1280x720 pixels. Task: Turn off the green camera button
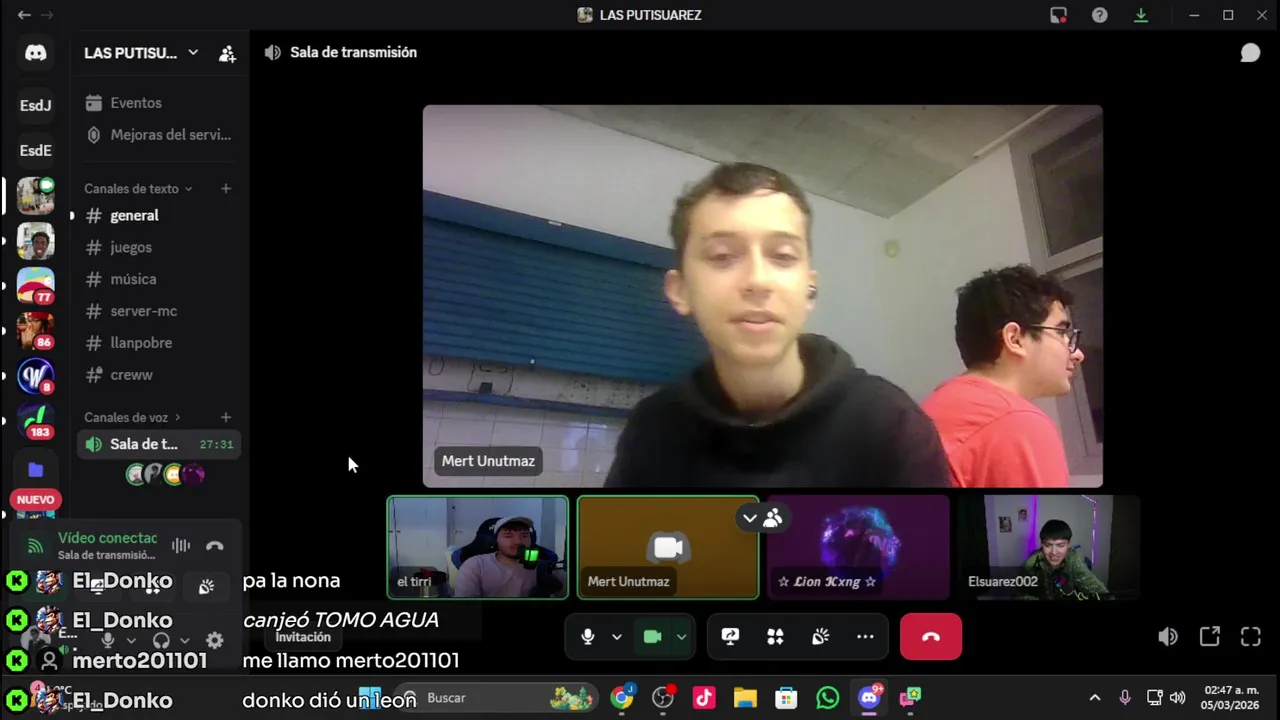(652, 637)
